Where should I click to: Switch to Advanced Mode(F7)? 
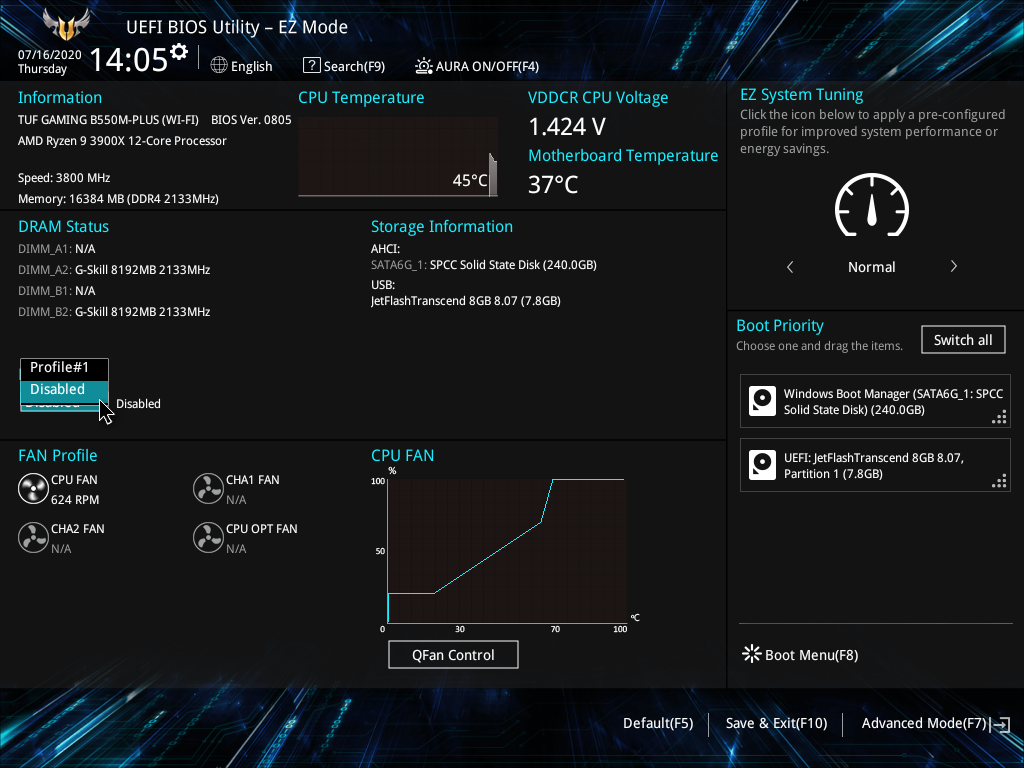tap(923, 723)
